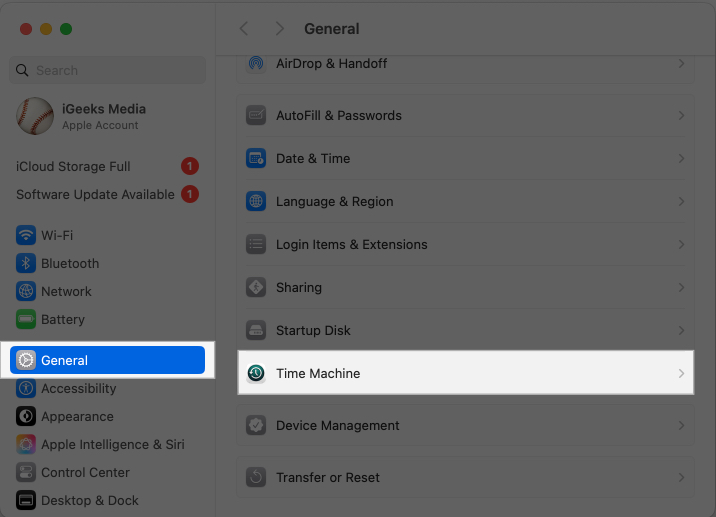Open Transfer or Reset label
Image resolution: width=716 pixels, height=517 pixels.
coord(328,478)
